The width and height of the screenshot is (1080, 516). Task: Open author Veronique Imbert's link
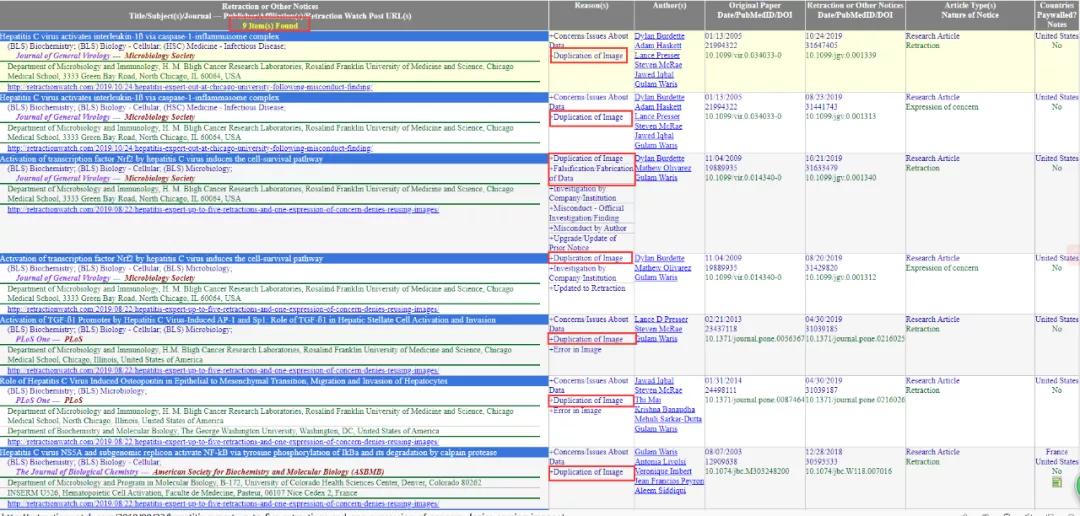tap(661, 472)
